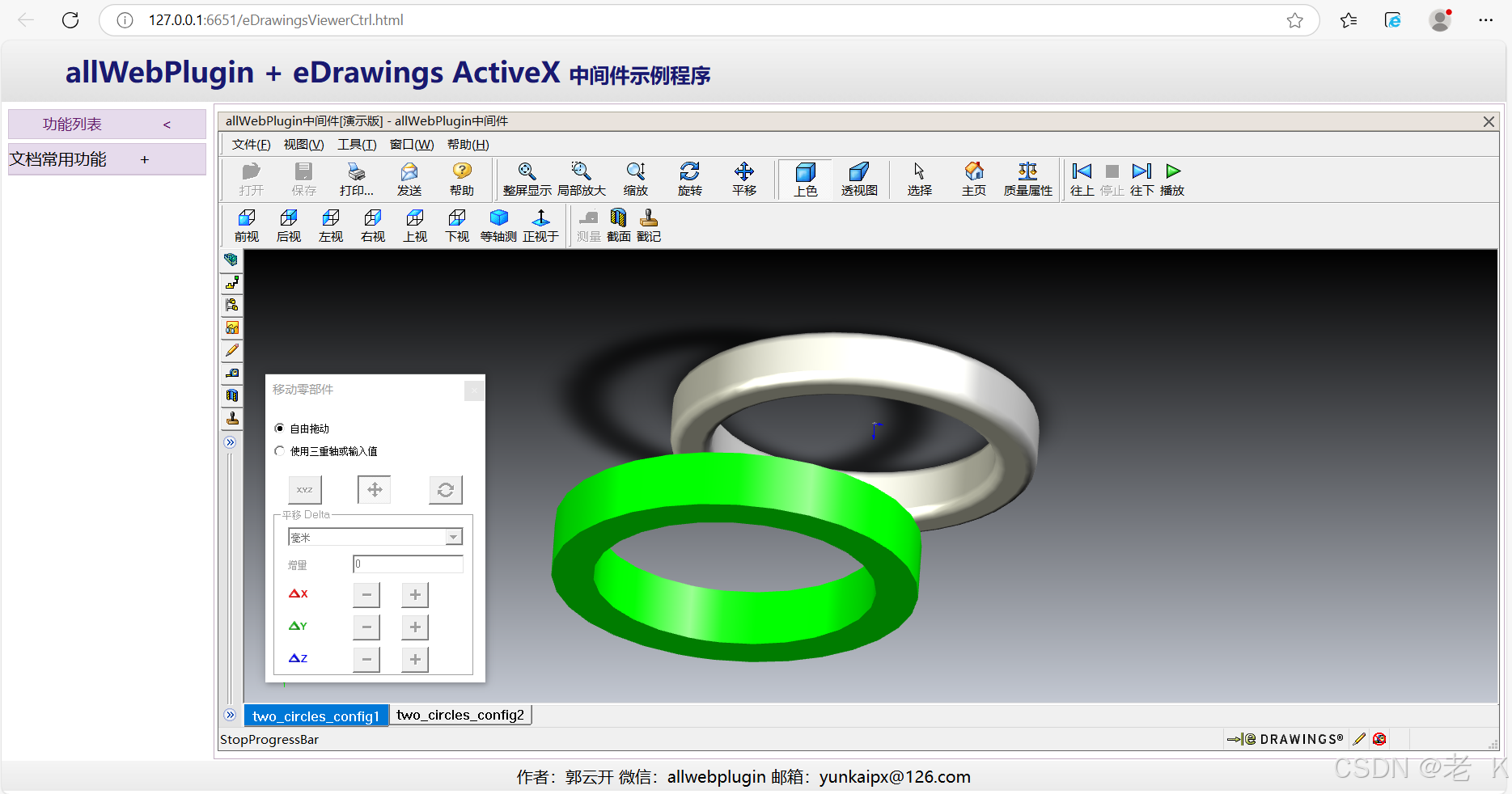Click the increment (增量) input field
Viewport: 1512px width, 794px height.
408,564
